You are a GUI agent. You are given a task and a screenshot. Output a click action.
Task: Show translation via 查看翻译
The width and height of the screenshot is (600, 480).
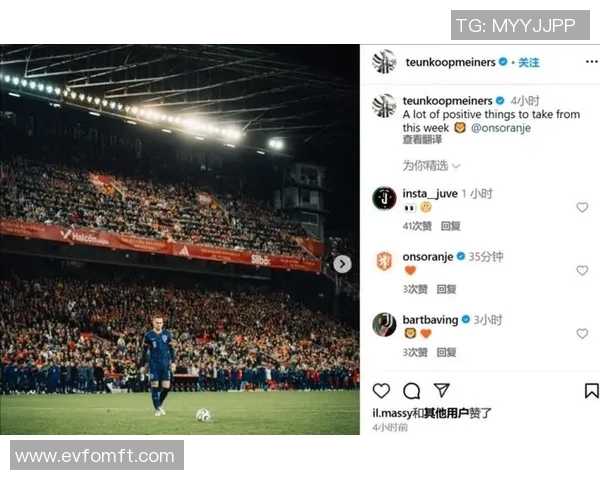pyautogui.click(x=422, y=140)
